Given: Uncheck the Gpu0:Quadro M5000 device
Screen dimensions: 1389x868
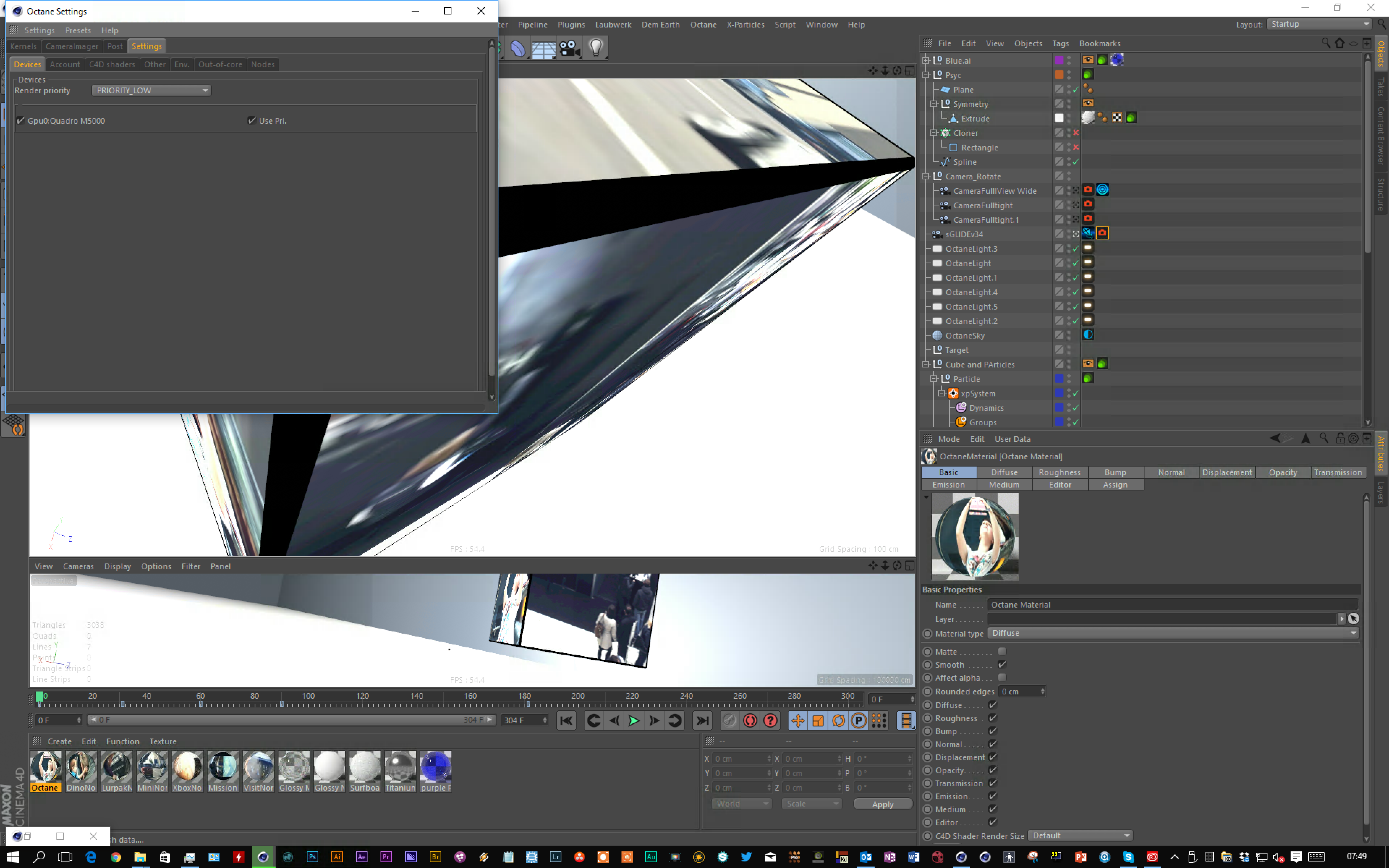Looking at the screenshot, I should tap(21, 120).
